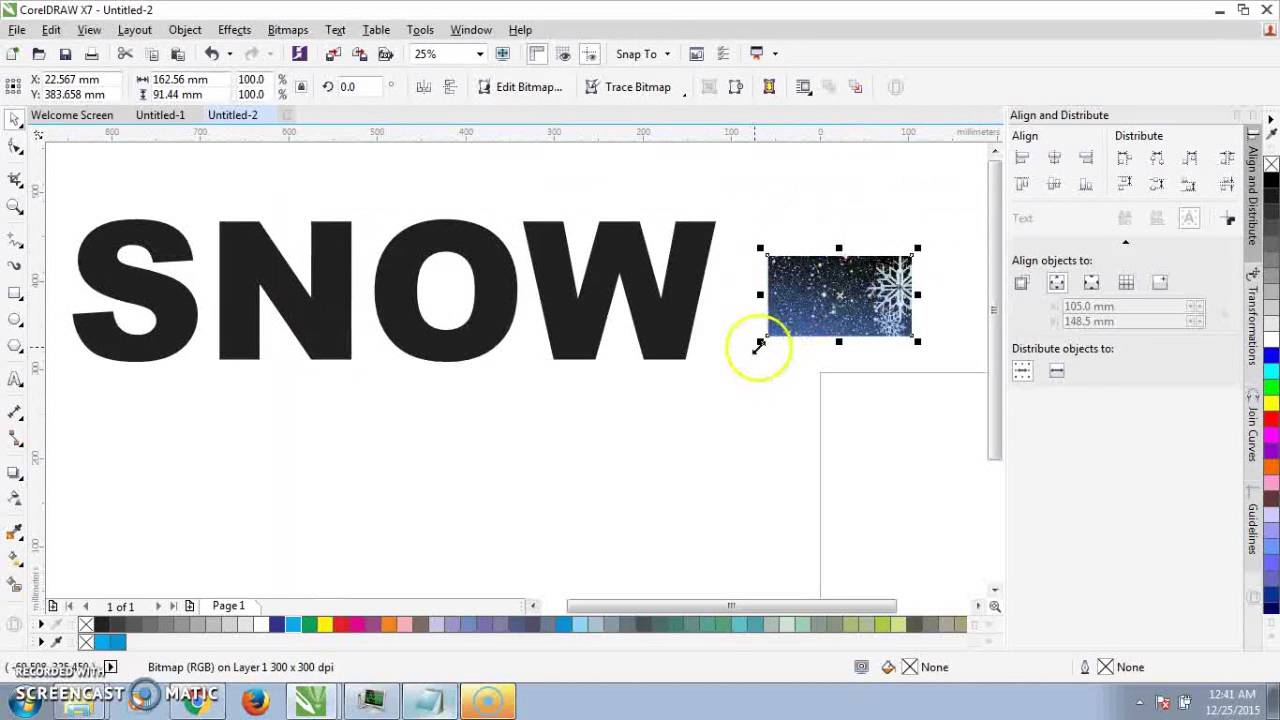Click the horizontal scrollbar thumb
Viewport: 1280px width, 720px height.
coord(731,606)
